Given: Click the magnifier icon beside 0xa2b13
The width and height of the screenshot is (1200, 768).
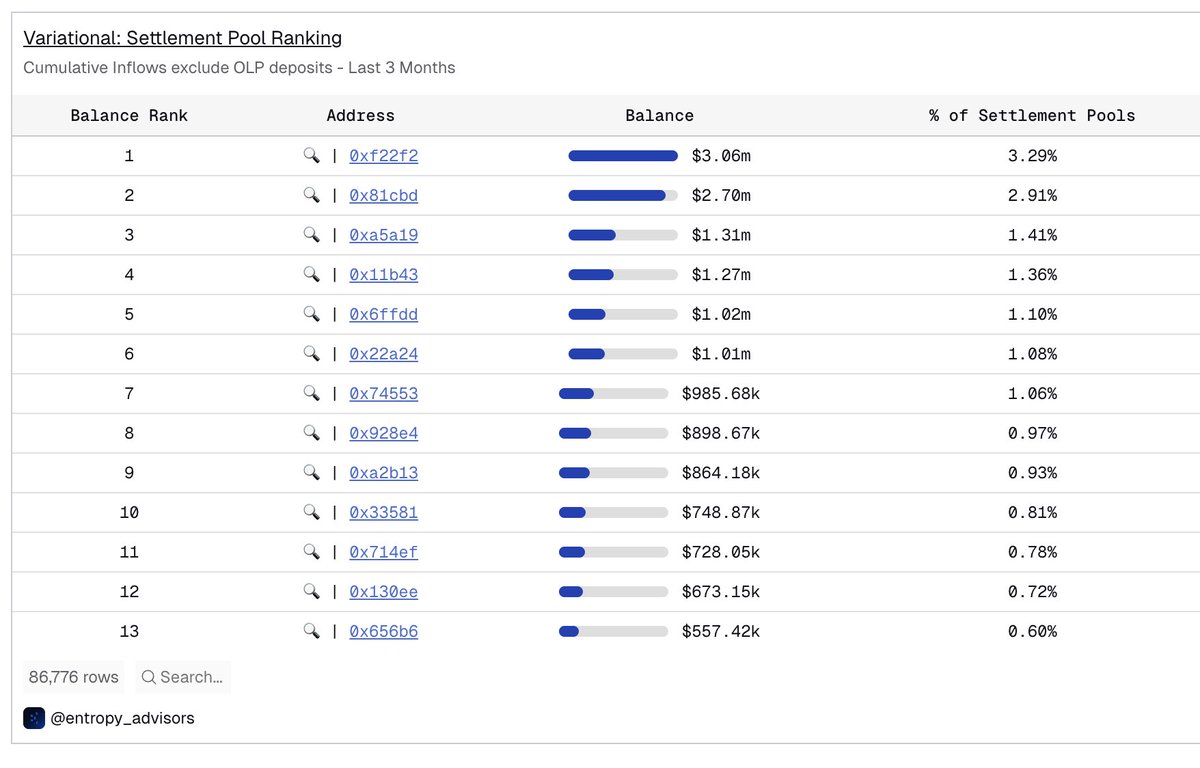Looking at the screenshot, I should [x=311, y=473].
